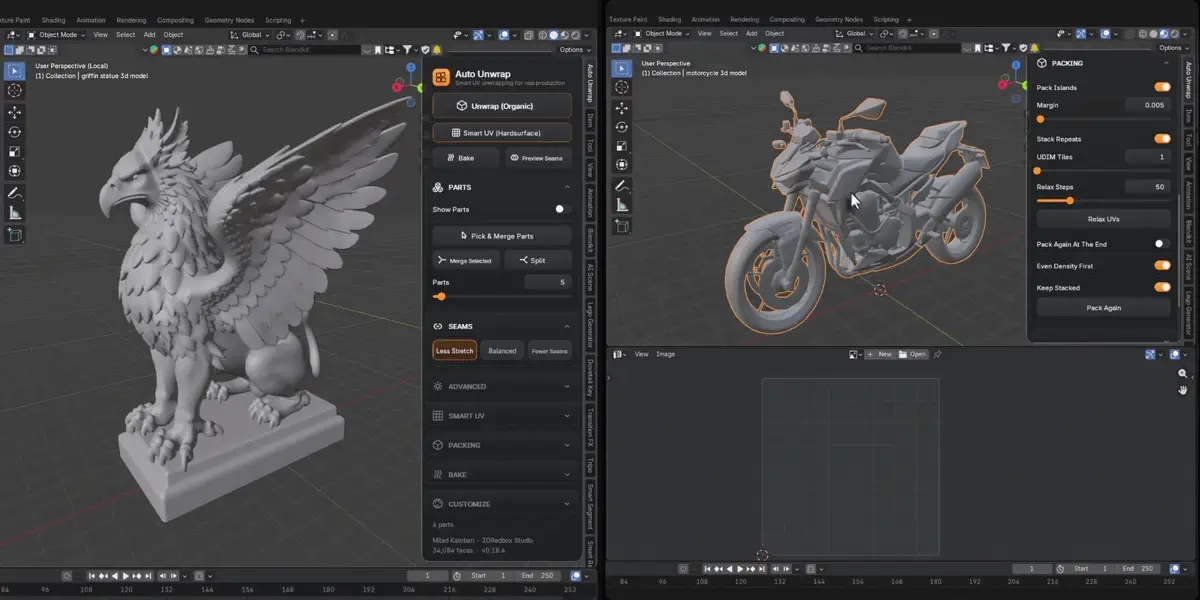Select the Measure tool in left viewport
Screen dimensions: 1200x600
[15, 213]
